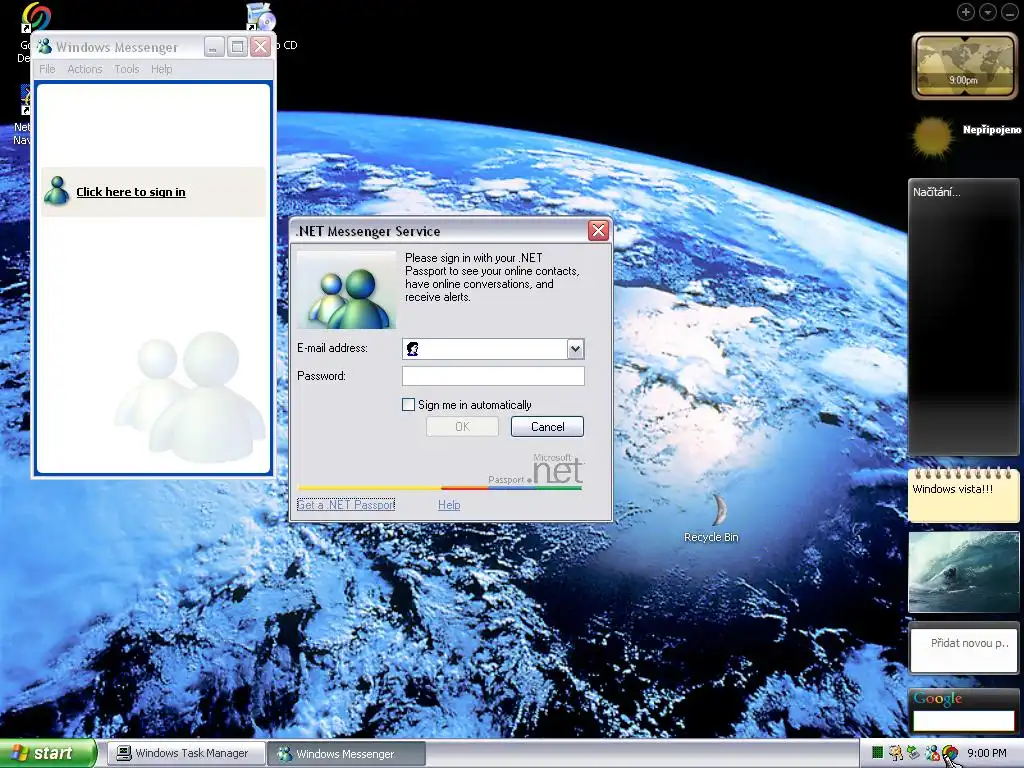Click the sidebar minimize icon at top right
The height and width of the screenshot is (768, 1024).
coord(1010,12)
